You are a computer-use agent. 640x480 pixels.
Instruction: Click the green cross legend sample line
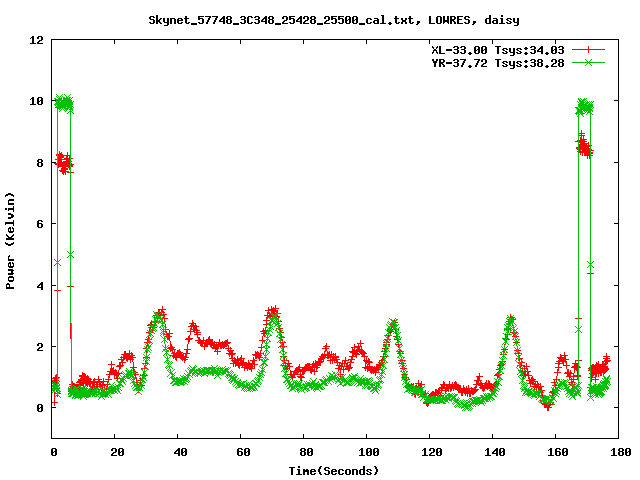(588, 62)
